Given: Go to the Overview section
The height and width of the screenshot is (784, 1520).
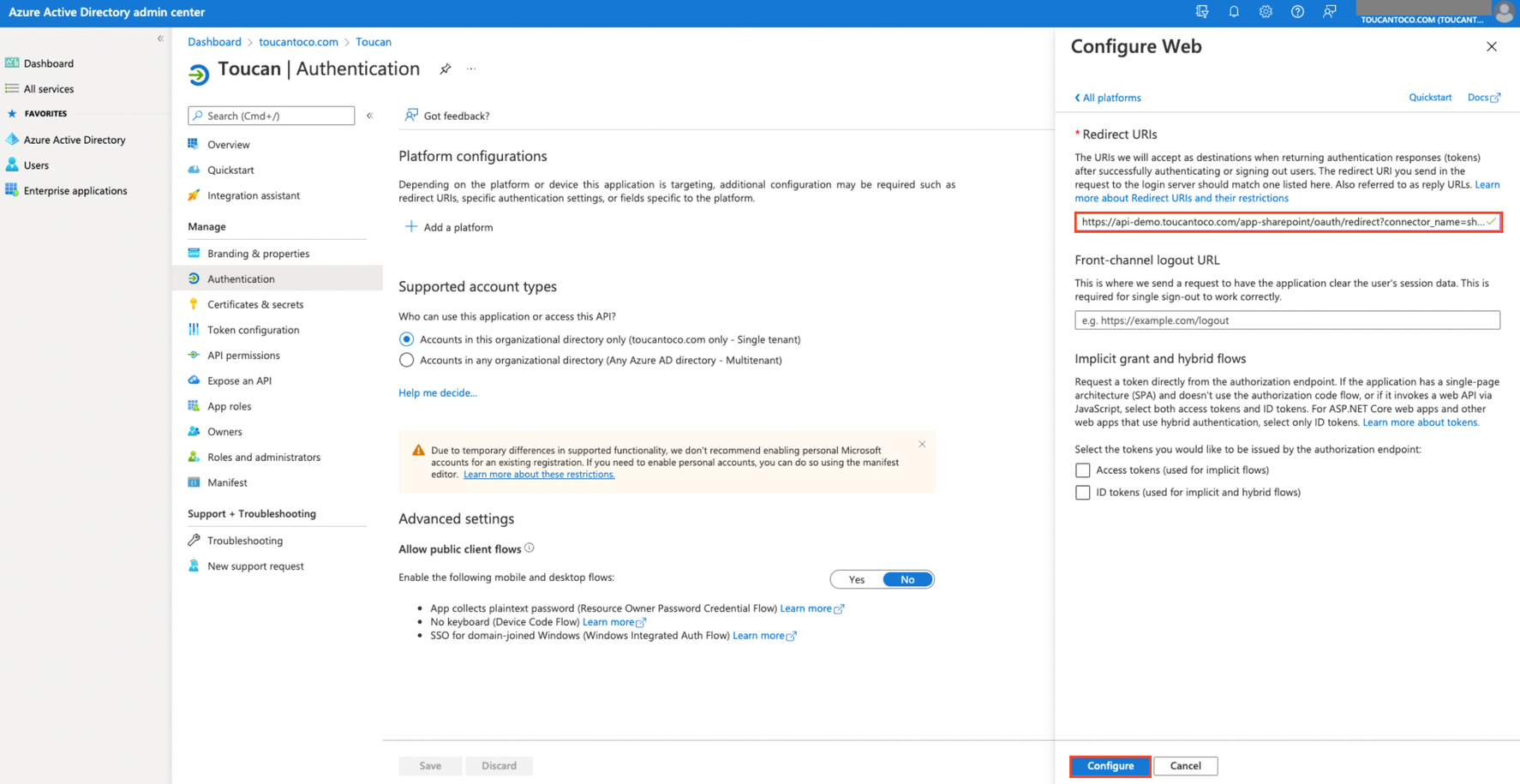Looking at the screenshot, I should tap(228, 144).
